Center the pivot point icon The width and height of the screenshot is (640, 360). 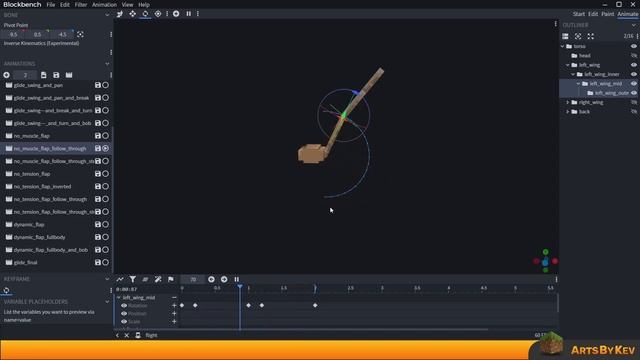(80, 35)
